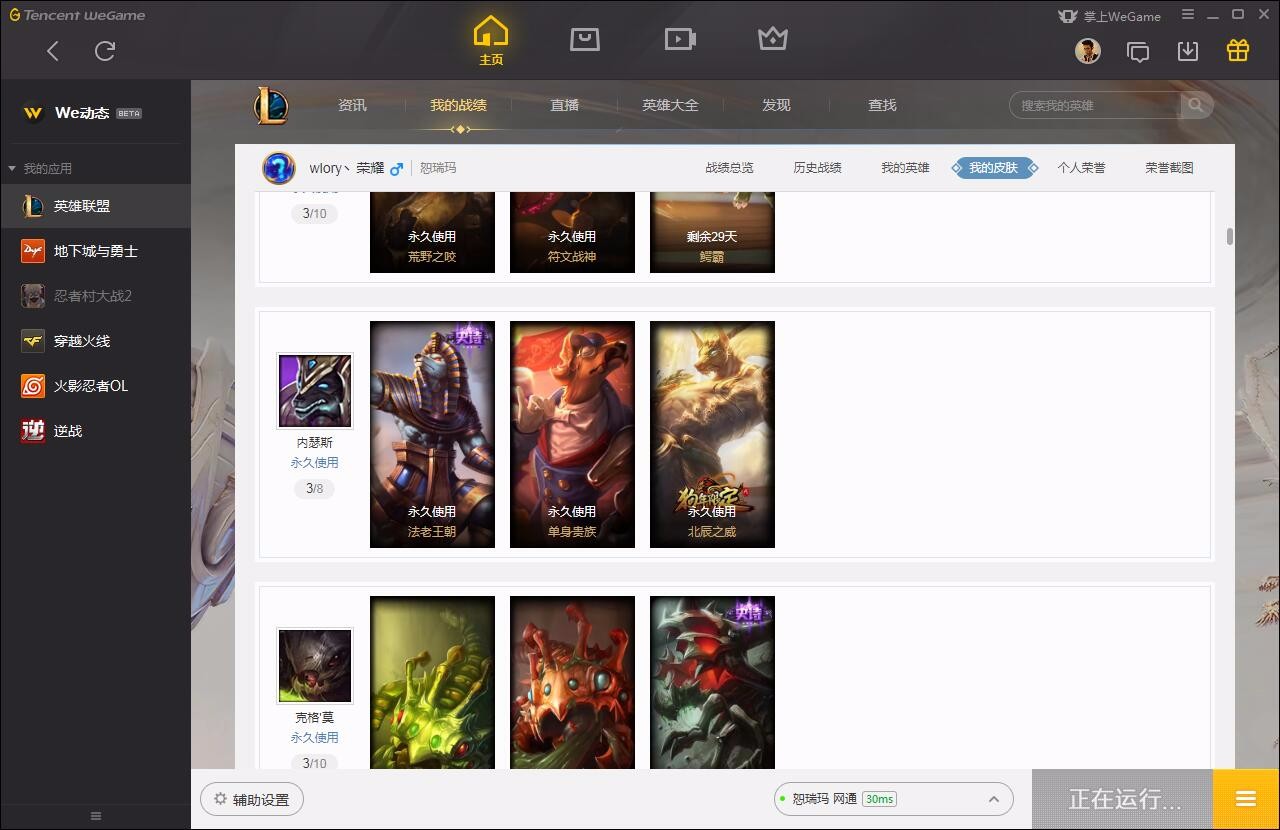Switch to 我的英雄 sub-tab

tap(905, 168)
